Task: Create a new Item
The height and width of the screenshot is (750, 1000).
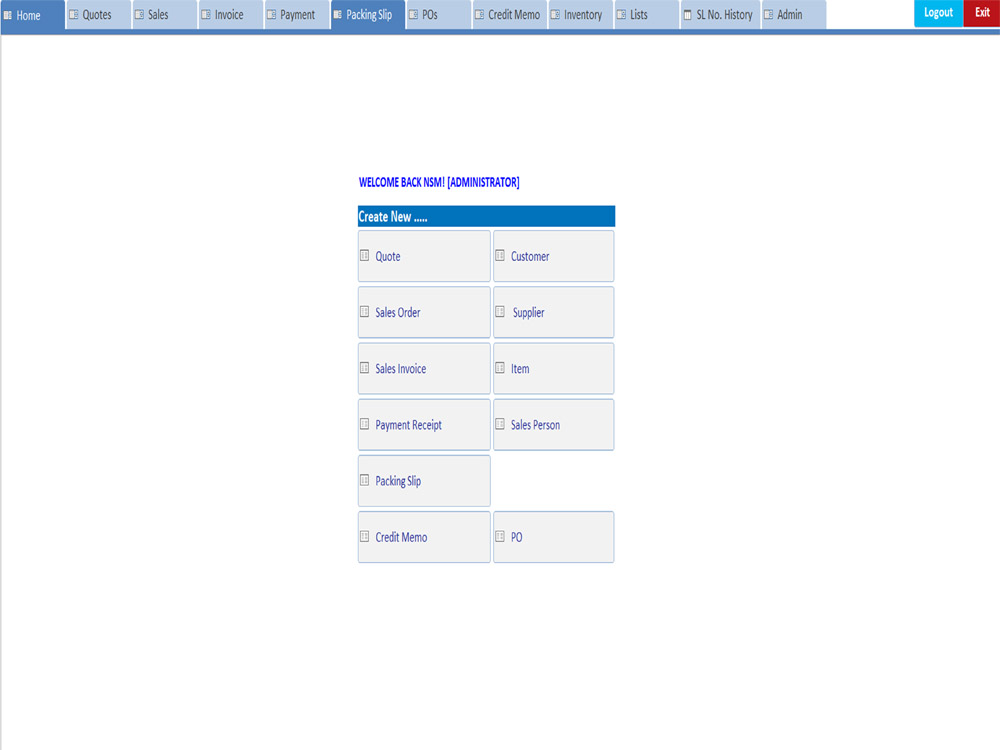Action: point(554,368)
